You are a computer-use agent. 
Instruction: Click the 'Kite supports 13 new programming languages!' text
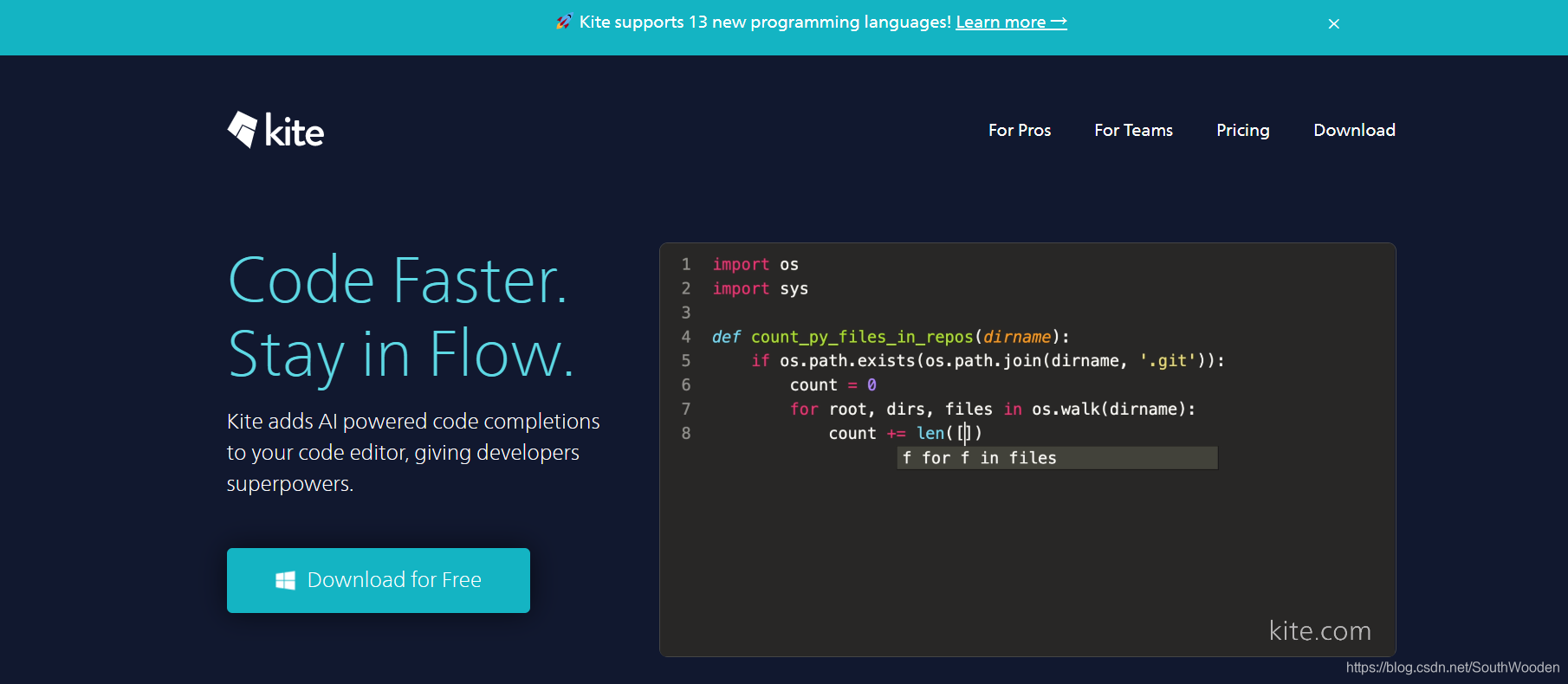[765, 23]
